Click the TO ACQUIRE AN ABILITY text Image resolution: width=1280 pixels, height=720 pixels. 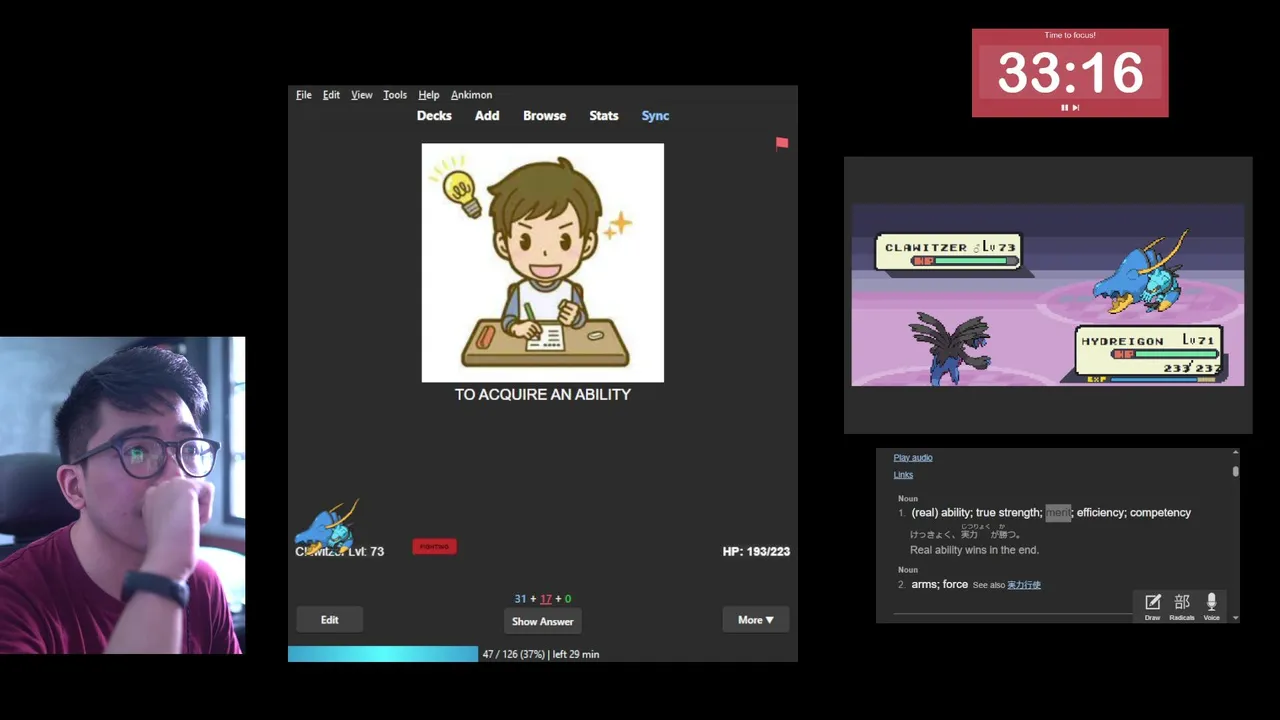(543, 395)
